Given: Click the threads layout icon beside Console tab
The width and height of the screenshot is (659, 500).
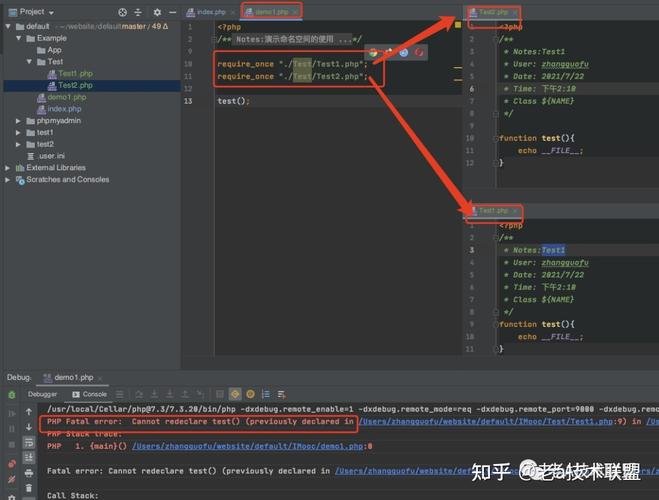Looking at the screenshot, I should tap(120, 394).
